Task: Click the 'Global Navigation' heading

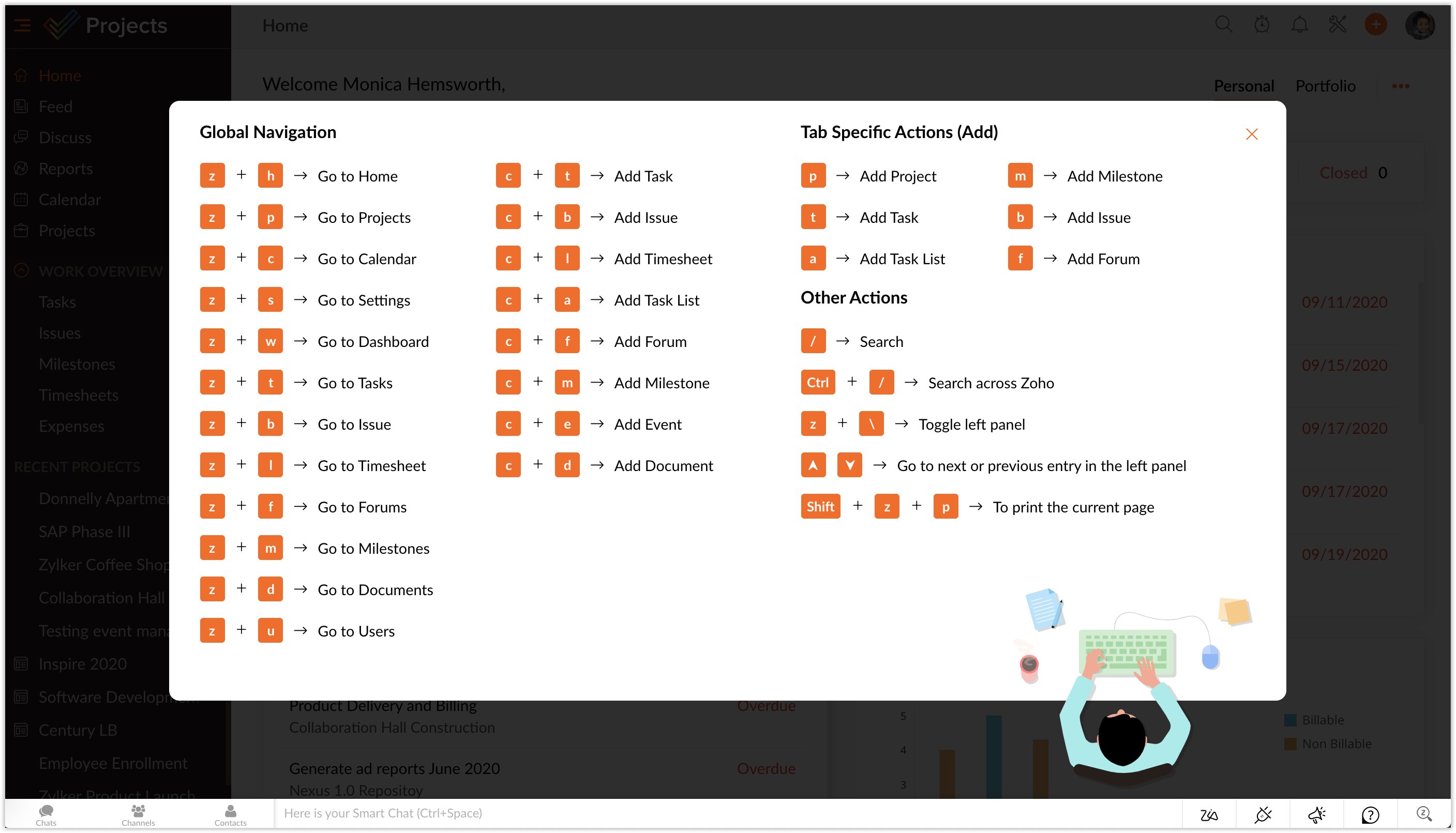Action: (x=268, y=132)
